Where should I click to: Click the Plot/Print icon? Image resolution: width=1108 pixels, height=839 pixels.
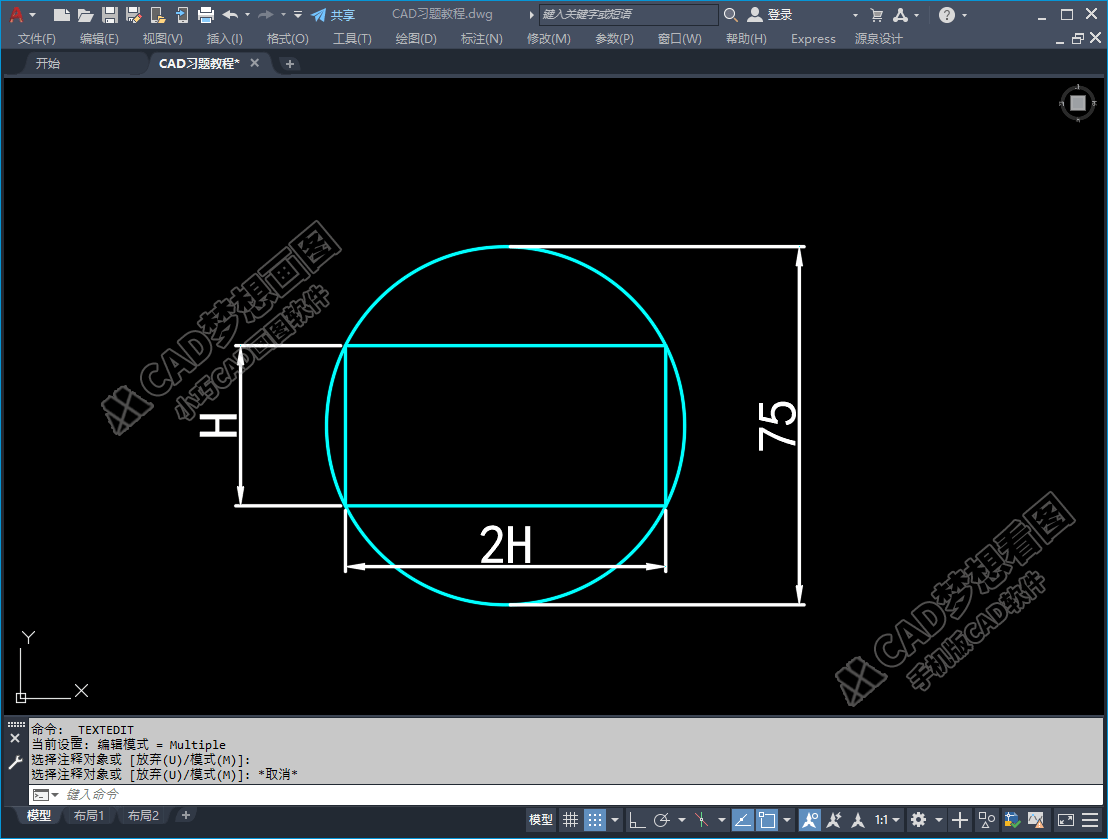pyautogui.click(x=206, y=15)
